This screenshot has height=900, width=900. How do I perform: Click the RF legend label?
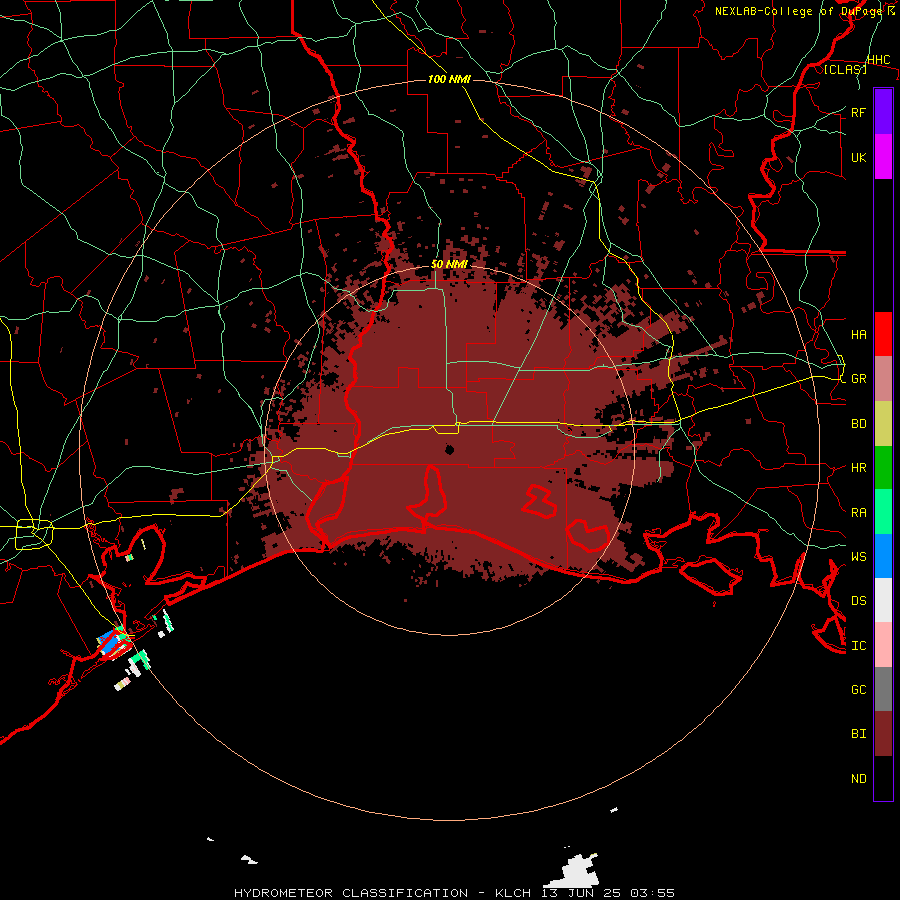click(x=858, y=112)
